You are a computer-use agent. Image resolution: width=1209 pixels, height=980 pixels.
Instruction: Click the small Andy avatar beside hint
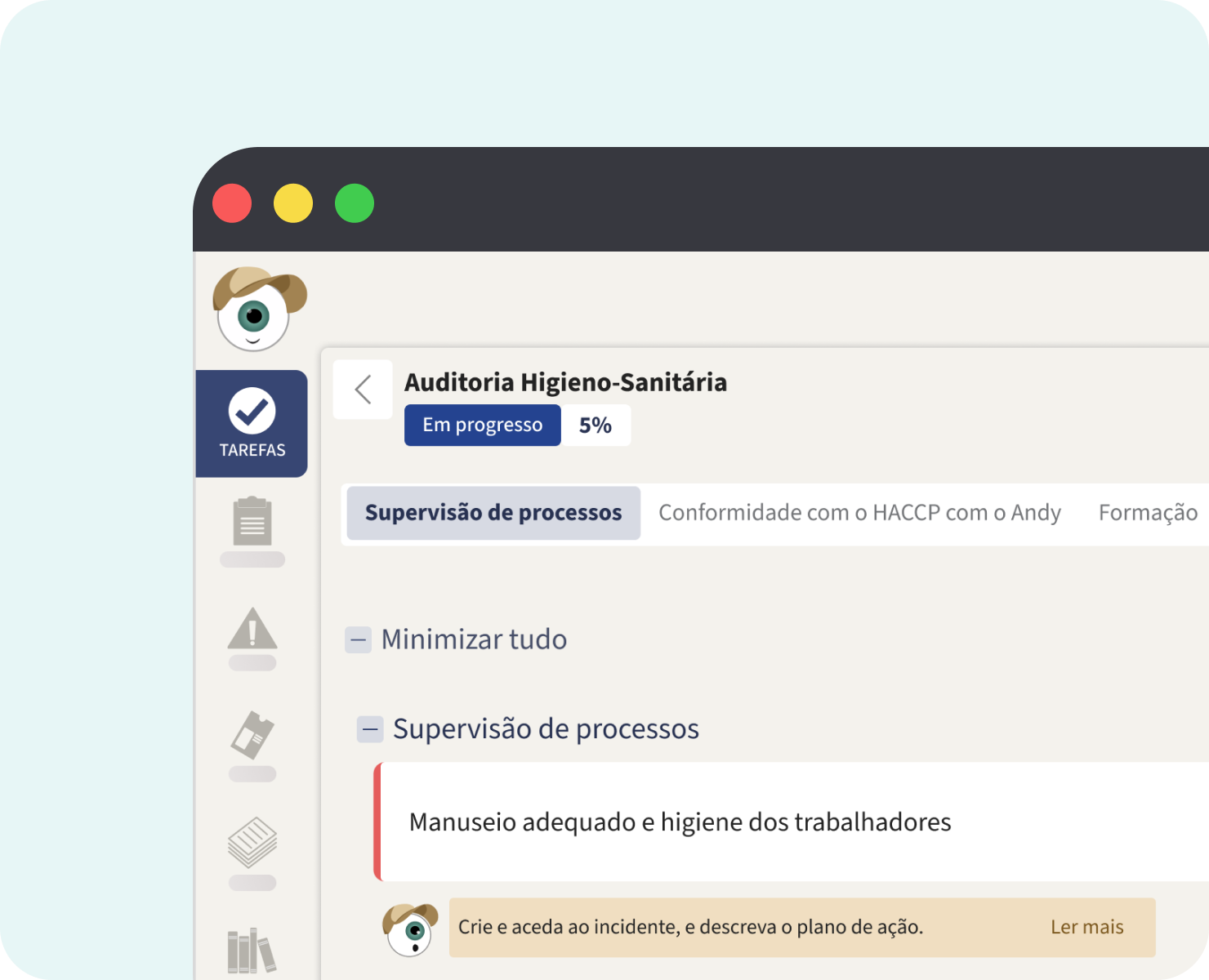click(410, 929)
